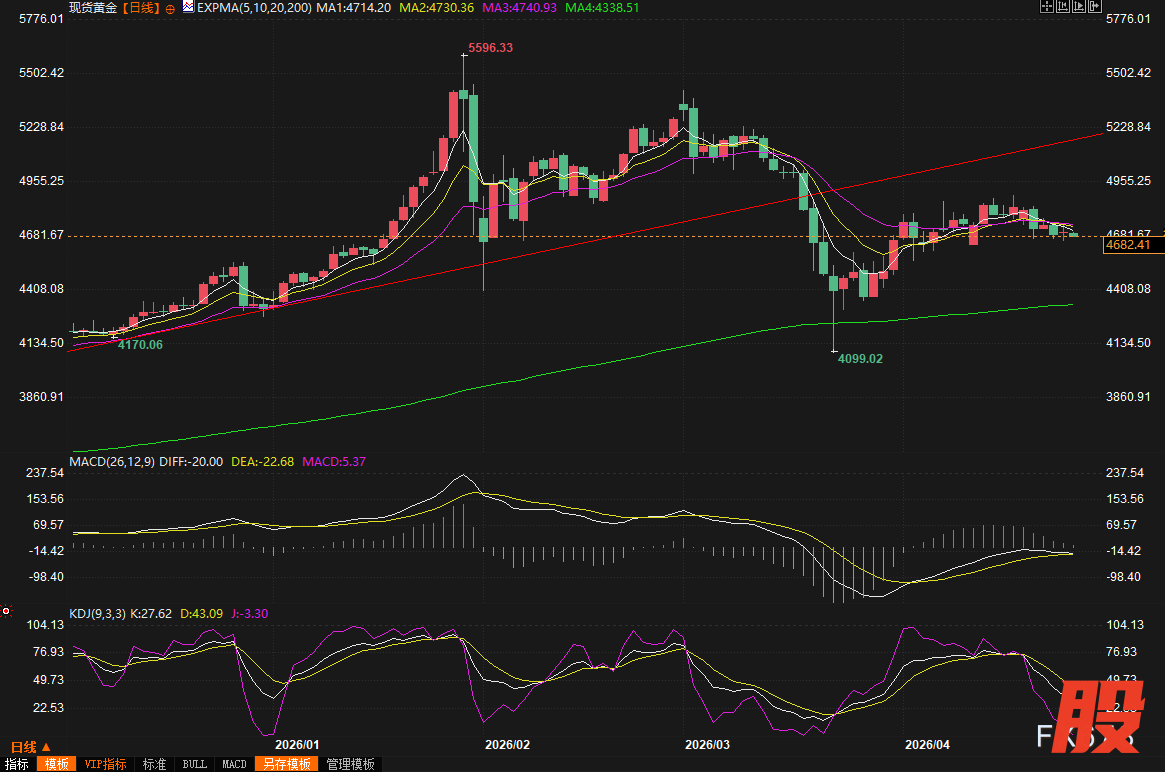This screenshot has width=1165, height=772.
Task: Select the MACD template in bottom bar
Action: [234, 764]
